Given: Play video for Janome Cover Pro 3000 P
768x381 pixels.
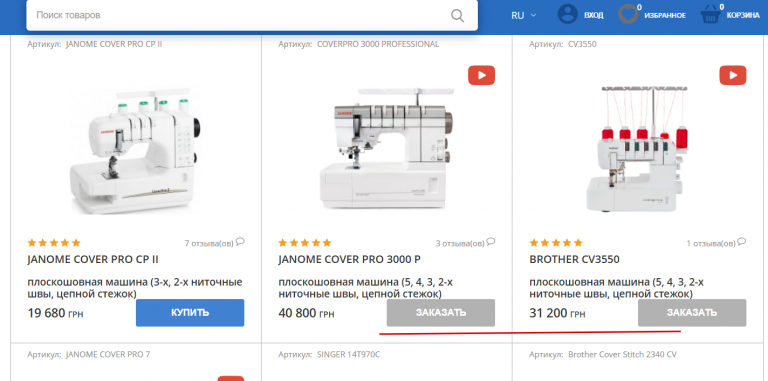Looking at the screenshot, I should 481,75.
